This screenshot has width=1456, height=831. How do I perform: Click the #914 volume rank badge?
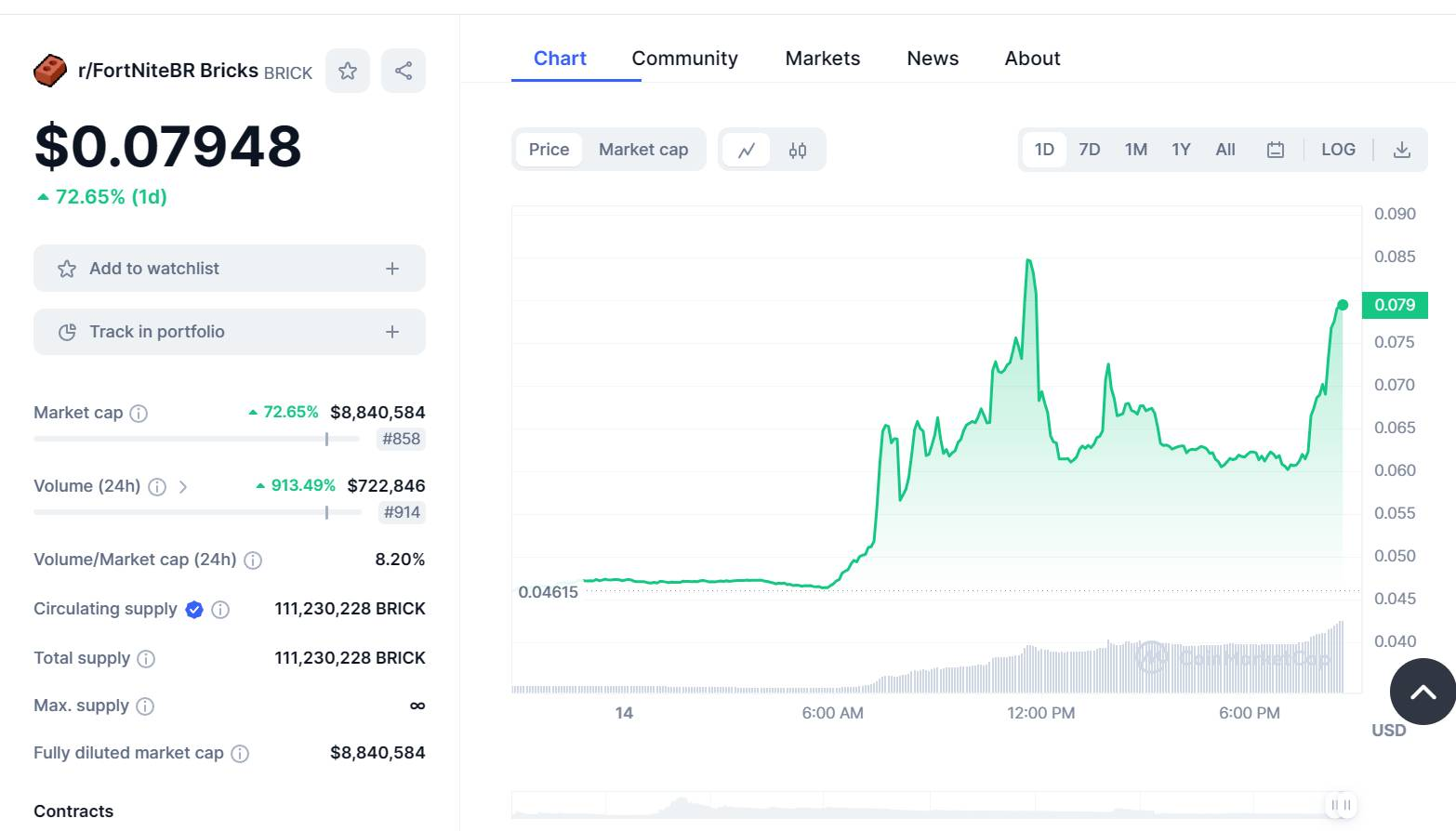point(402,512)
